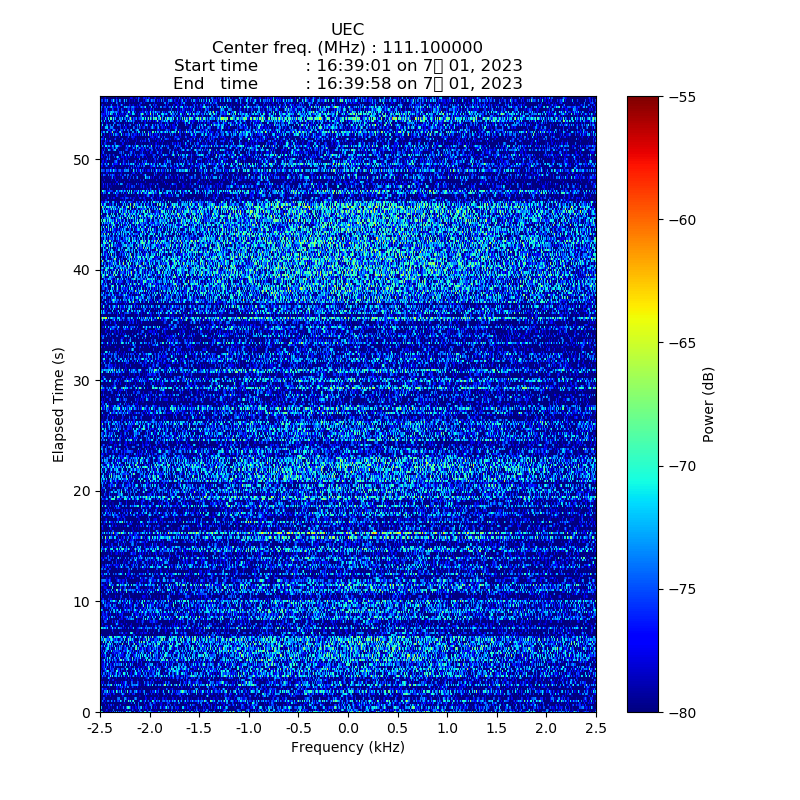
Task: Click the End time text line
Action: pyautogui.click(x=347, y=84)
